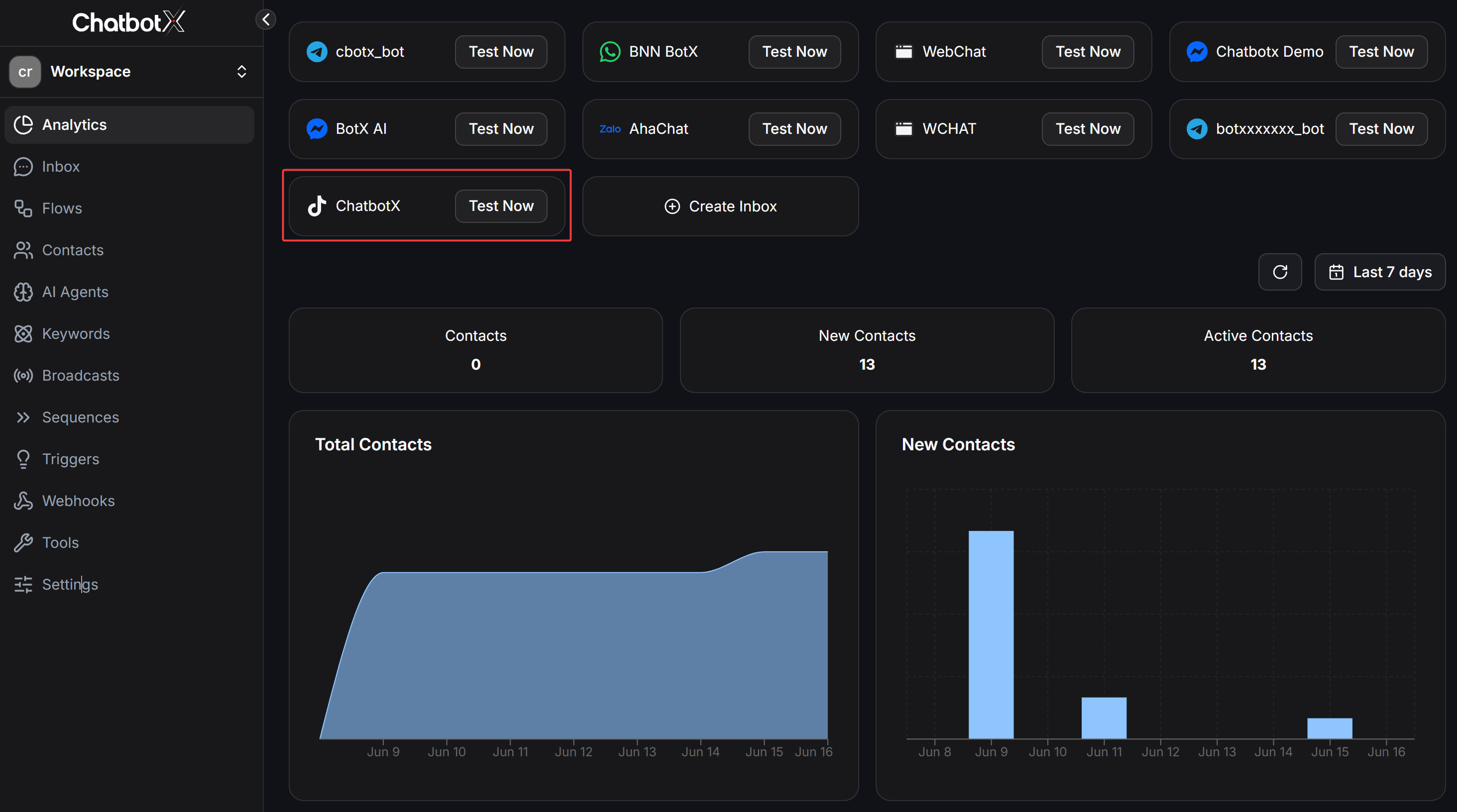Click the WhatsApp icon of BNN BotX
1457x812 pixels.
[610, 51]
